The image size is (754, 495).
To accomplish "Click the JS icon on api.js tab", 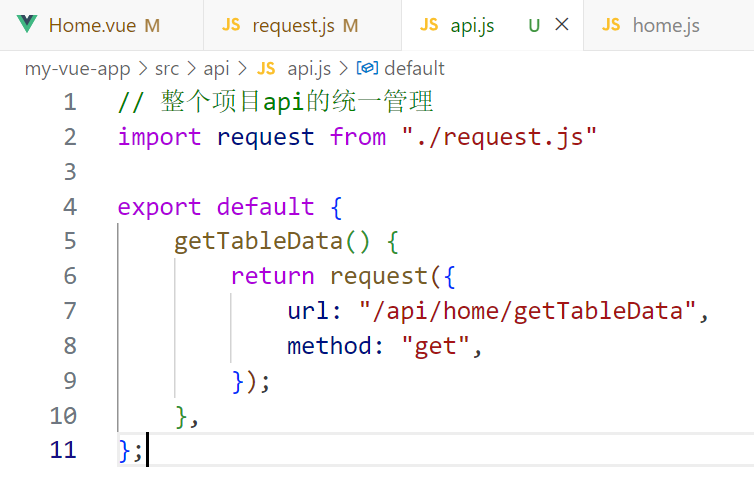I will tap(429, 25).
